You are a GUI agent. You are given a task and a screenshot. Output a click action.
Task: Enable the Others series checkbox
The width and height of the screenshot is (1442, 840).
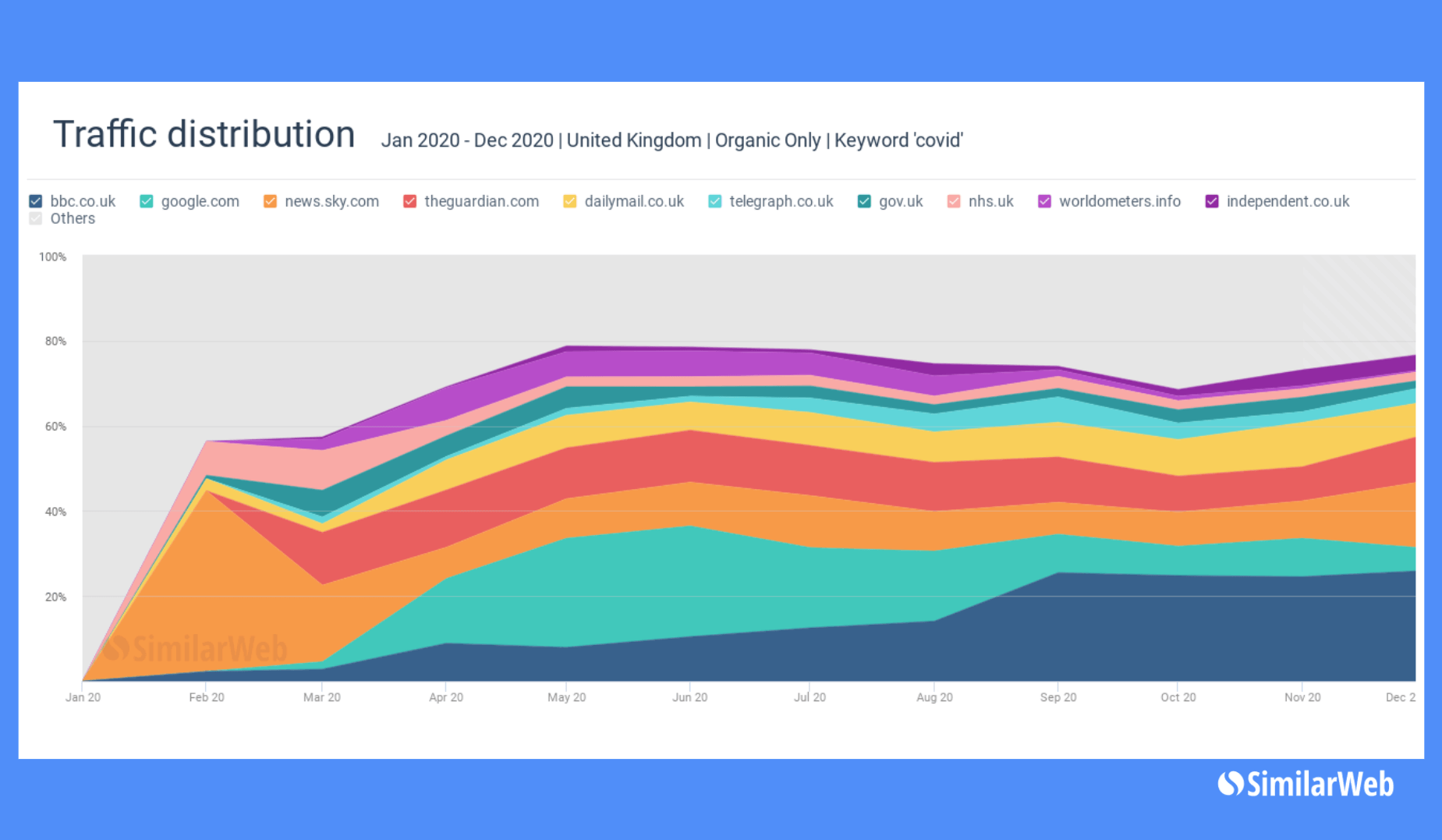(36, 218)
